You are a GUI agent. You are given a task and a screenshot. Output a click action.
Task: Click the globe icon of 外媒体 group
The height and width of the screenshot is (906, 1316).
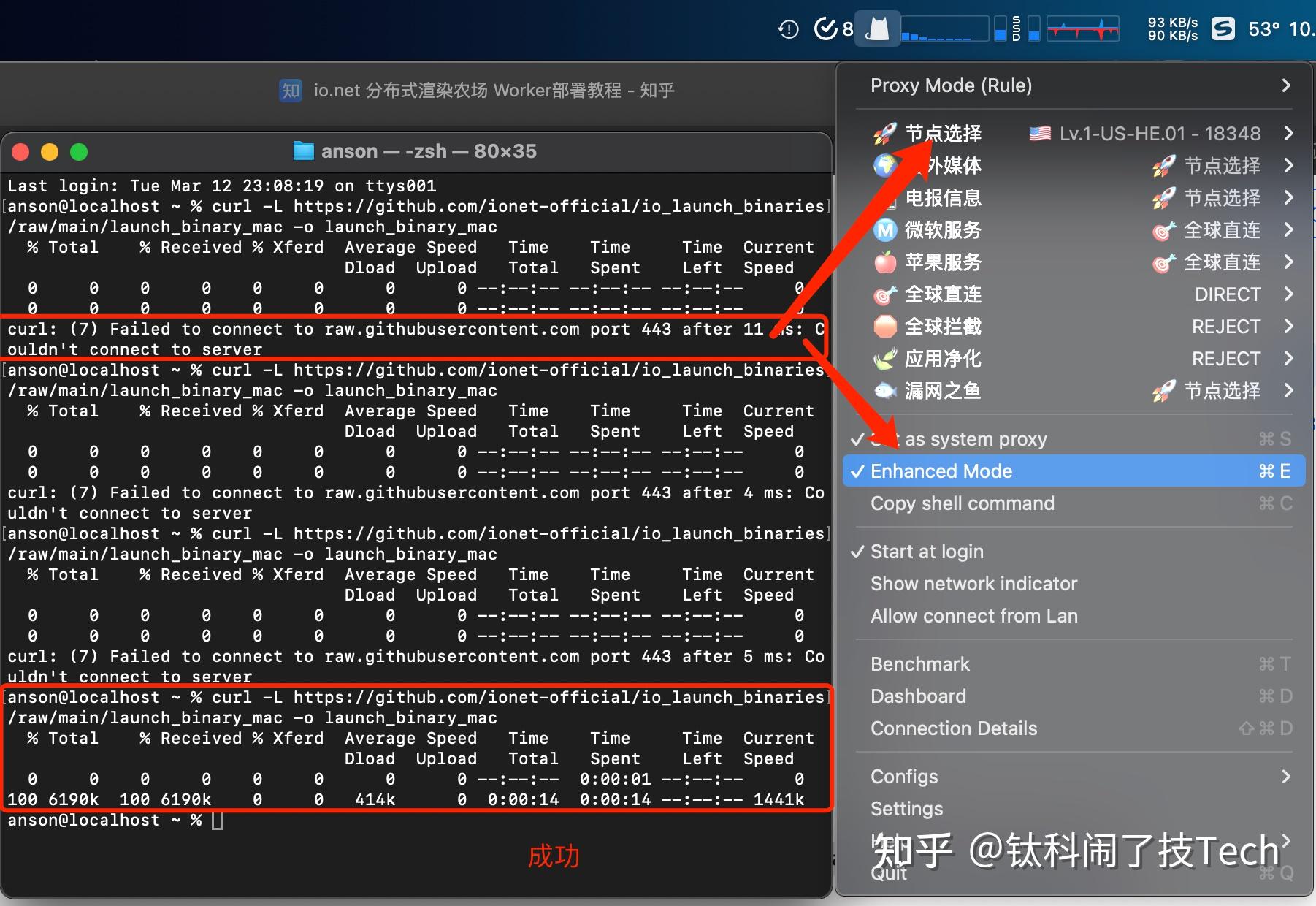(x=885, y=166)
